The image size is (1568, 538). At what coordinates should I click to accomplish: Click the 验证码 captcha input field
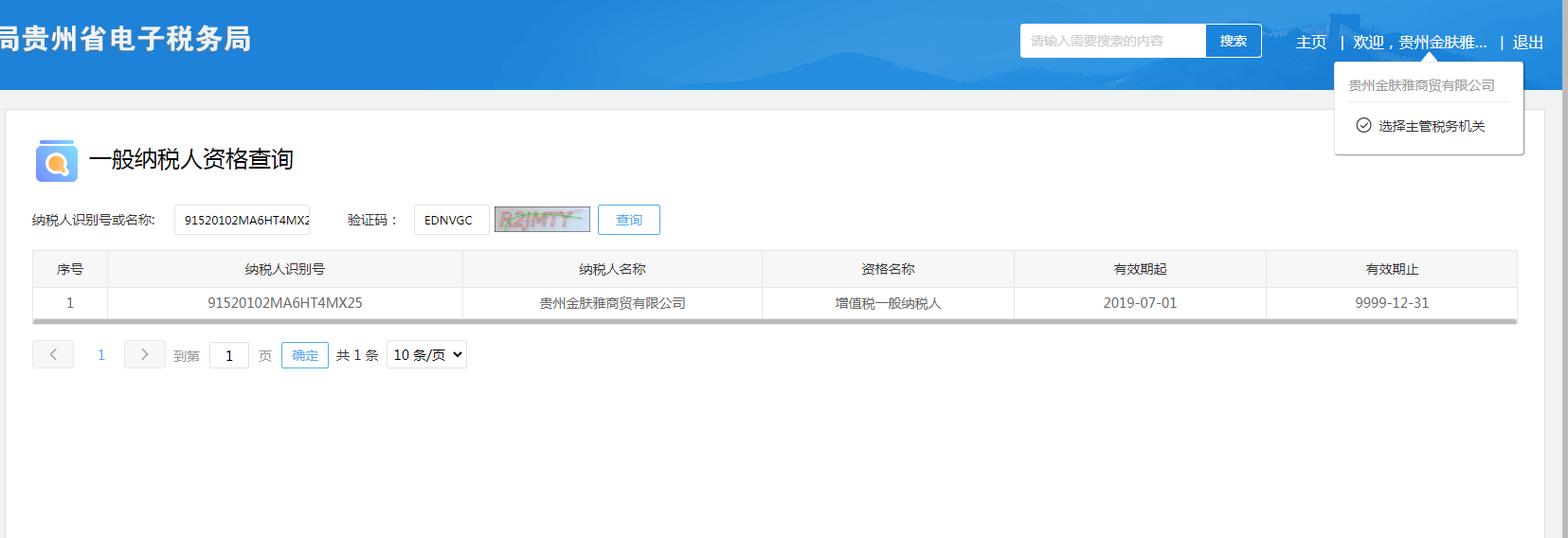tap(451, 220)
